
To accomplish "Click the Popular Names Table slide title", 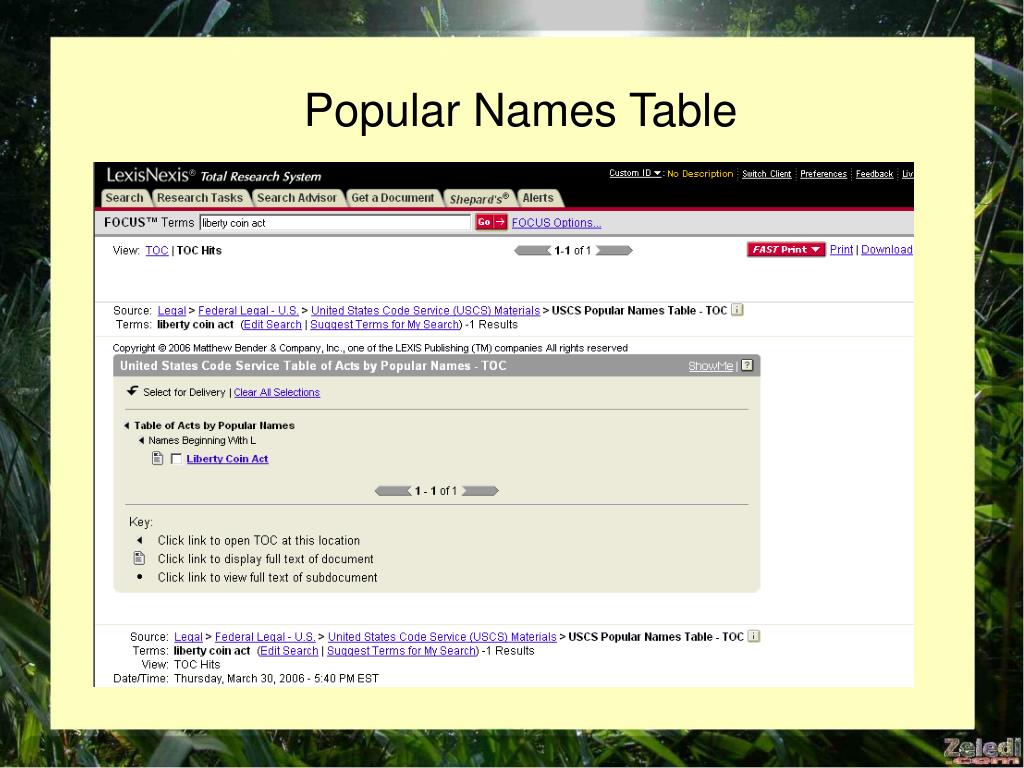I will 520,110.
